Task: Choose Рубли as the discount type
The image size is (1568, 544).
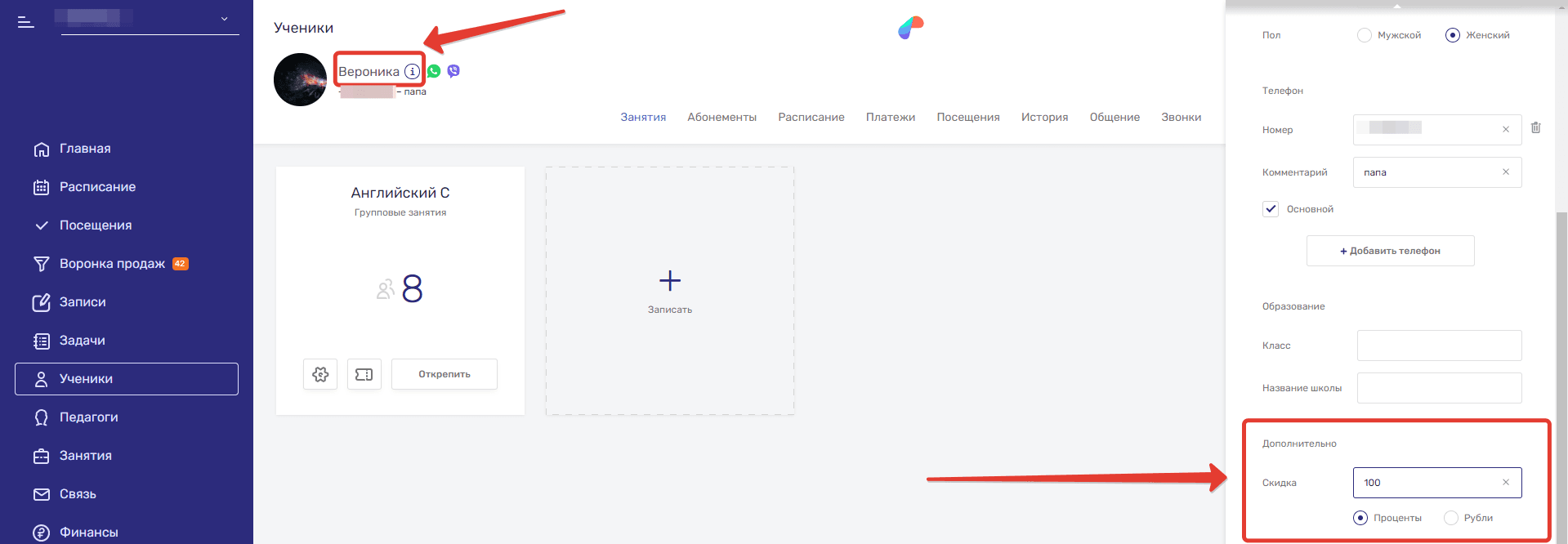Action: [1451, 518]
